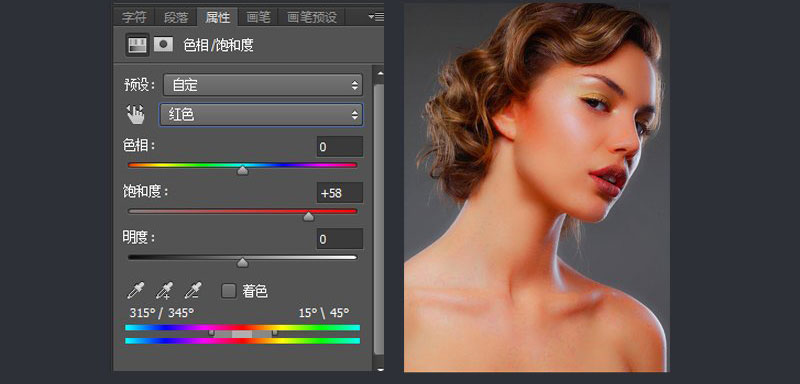The height and width of the screenshot is (384, 800).
Task: Switch to the 段落 tab
Action: coord(176,17)
